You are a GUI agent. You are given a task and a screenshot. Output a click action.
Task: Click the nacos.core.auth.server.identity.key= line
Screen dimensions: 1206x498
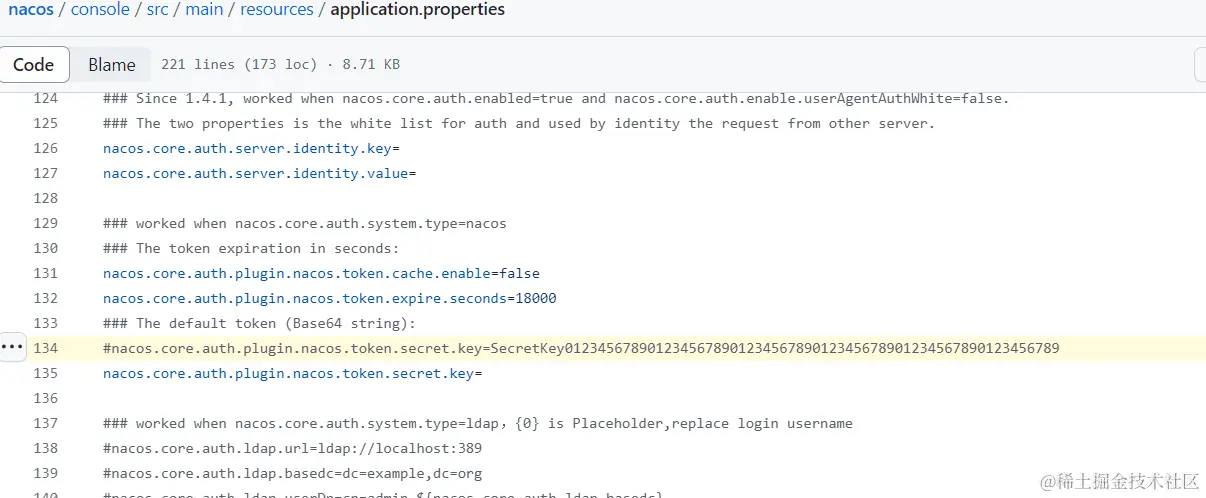[251, 149]
